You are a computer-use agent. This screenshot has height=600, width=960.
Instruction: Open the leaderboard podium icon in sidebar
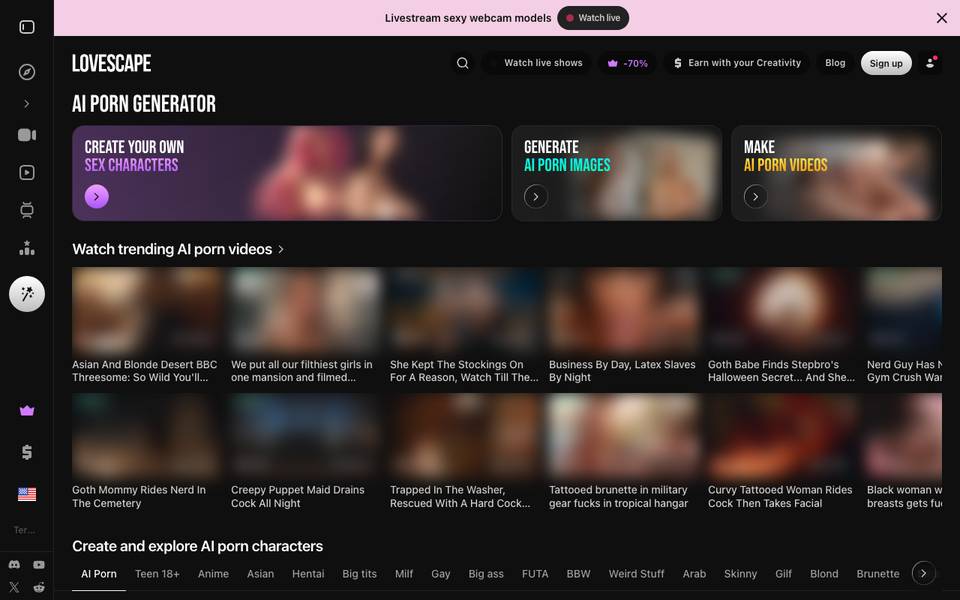click(27, 248)
